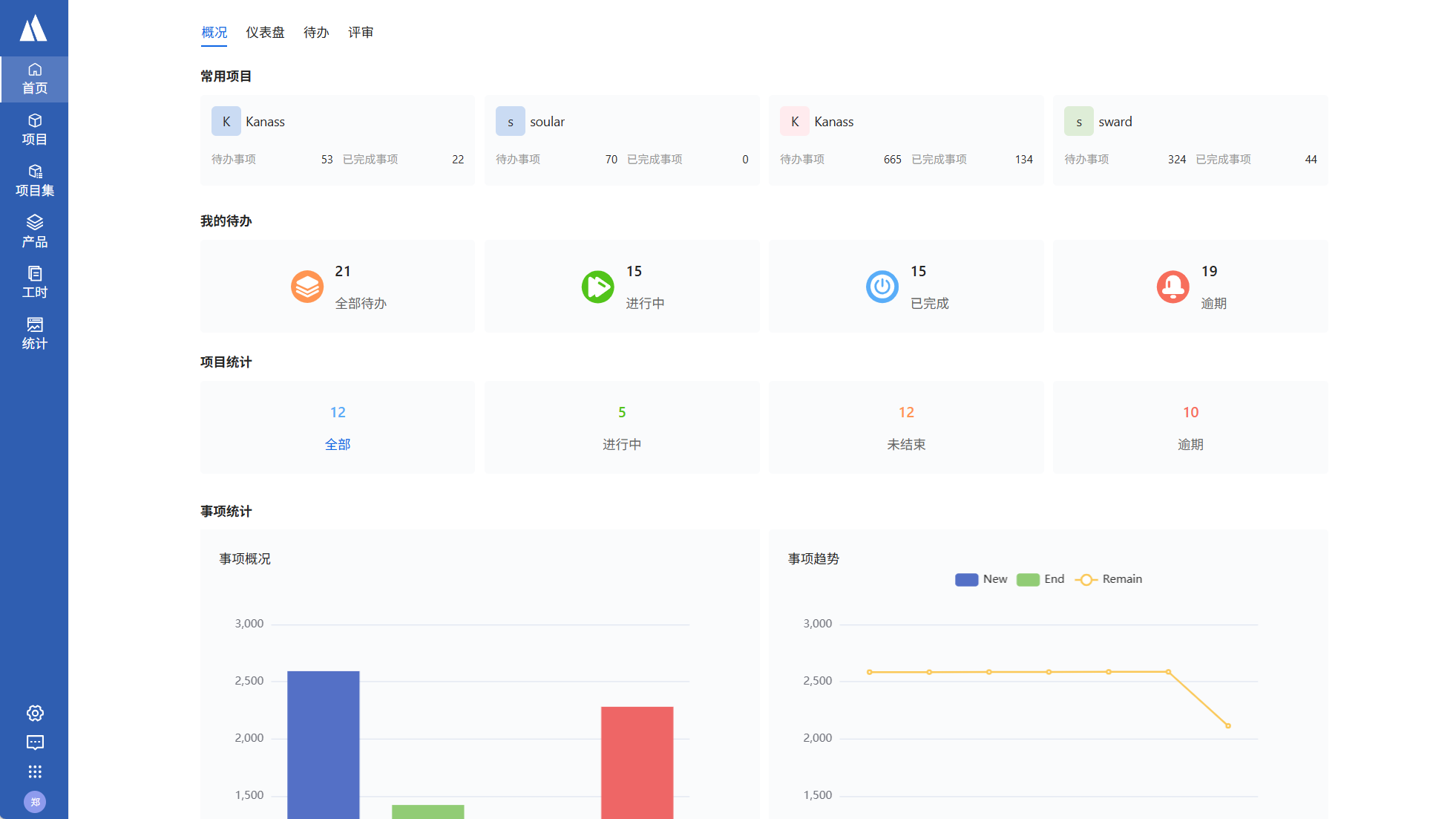The height and width of the screenshot is (819, 1456).
Task: Open the message icon in sidebar
Action: point(35,743)
